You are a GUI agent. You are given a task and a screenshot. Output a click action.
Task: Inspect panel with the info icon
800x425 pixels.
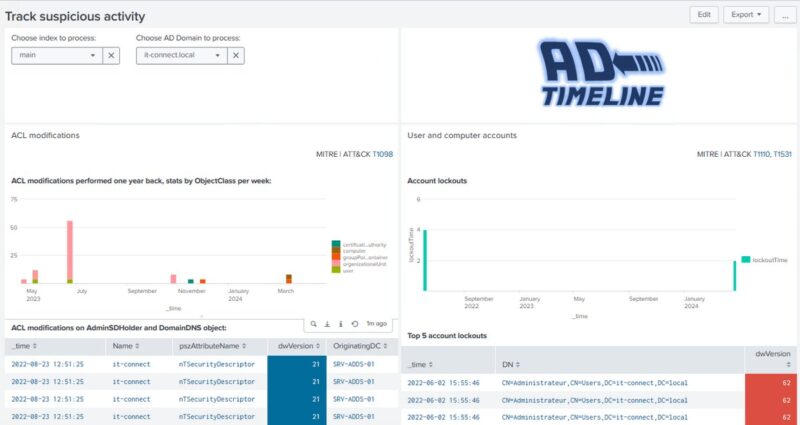point(341,324)
